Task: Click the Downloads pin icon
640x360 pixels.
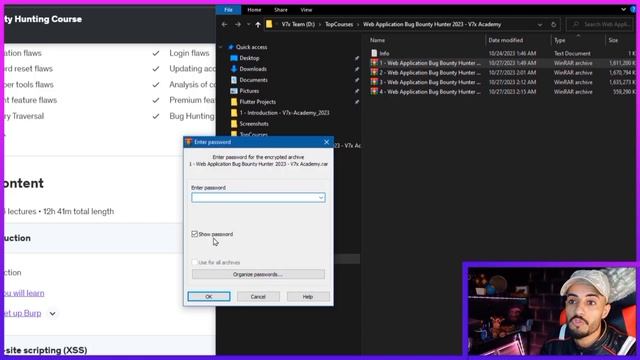Action: [x=357, y=69]
